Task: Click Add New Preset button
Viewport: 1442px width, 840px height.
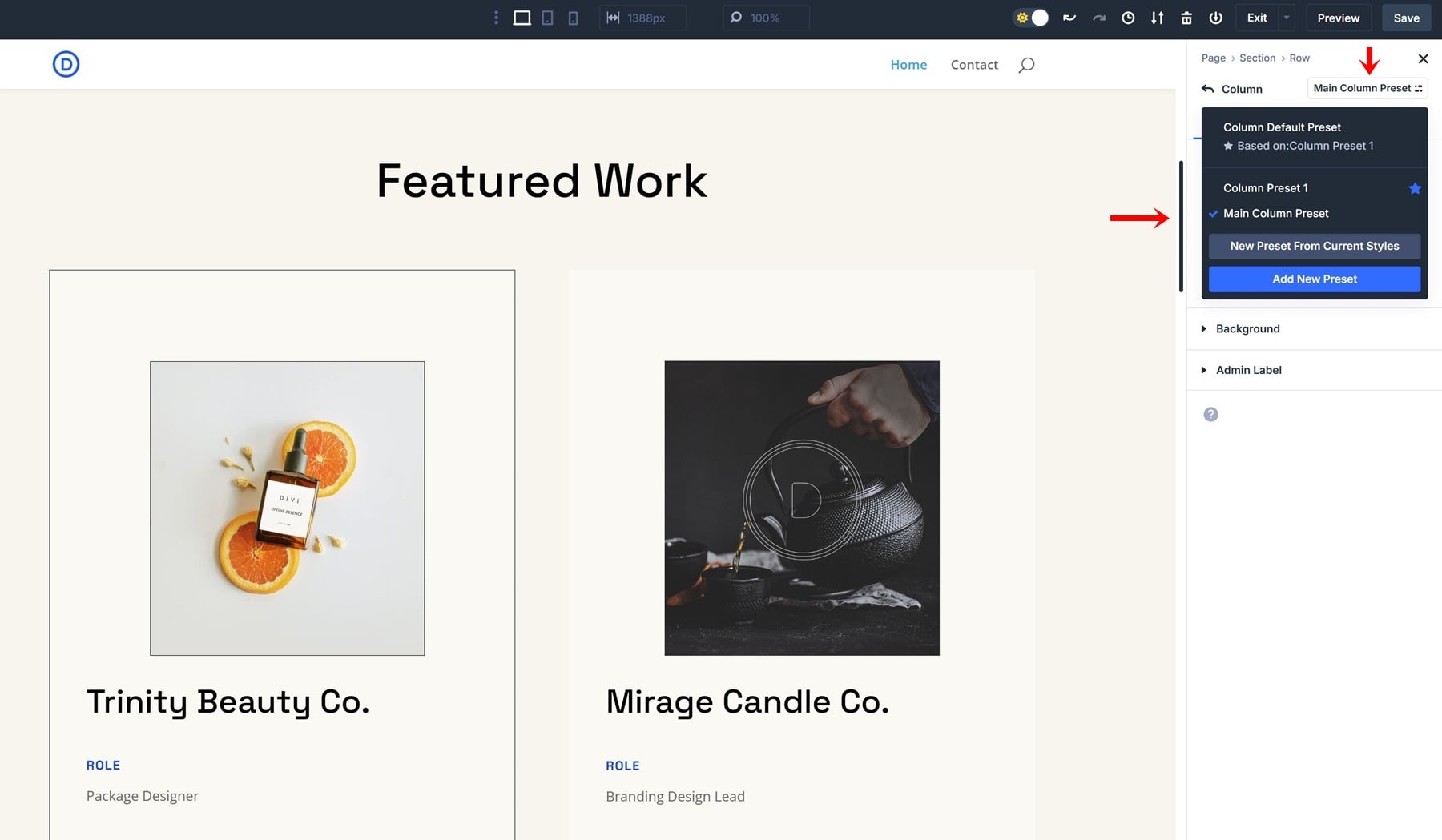Action: pyautogui.click(x=1315, y=279)
